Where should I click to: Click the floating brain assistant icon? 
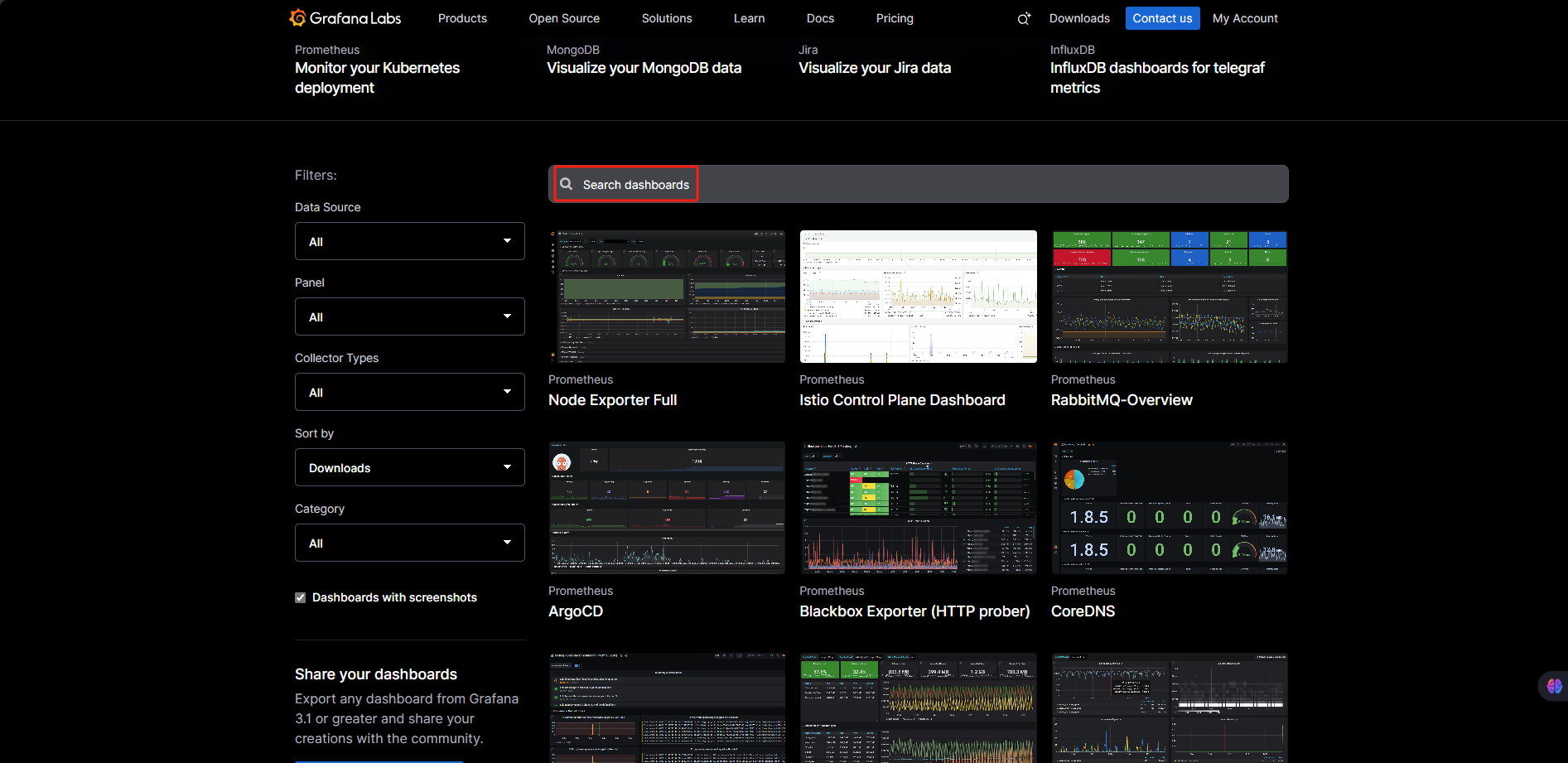pyautogui.click(x=1553, y=686)
